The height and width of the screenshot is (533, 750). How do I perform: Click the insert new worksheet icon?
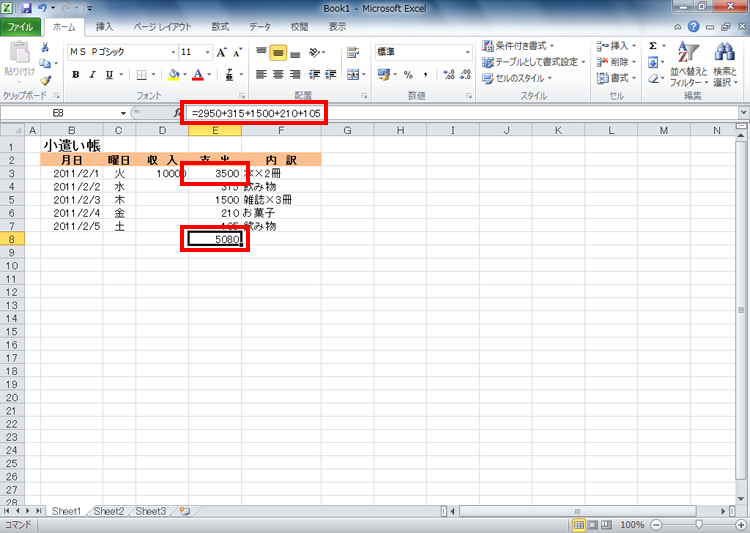(185, 511)
